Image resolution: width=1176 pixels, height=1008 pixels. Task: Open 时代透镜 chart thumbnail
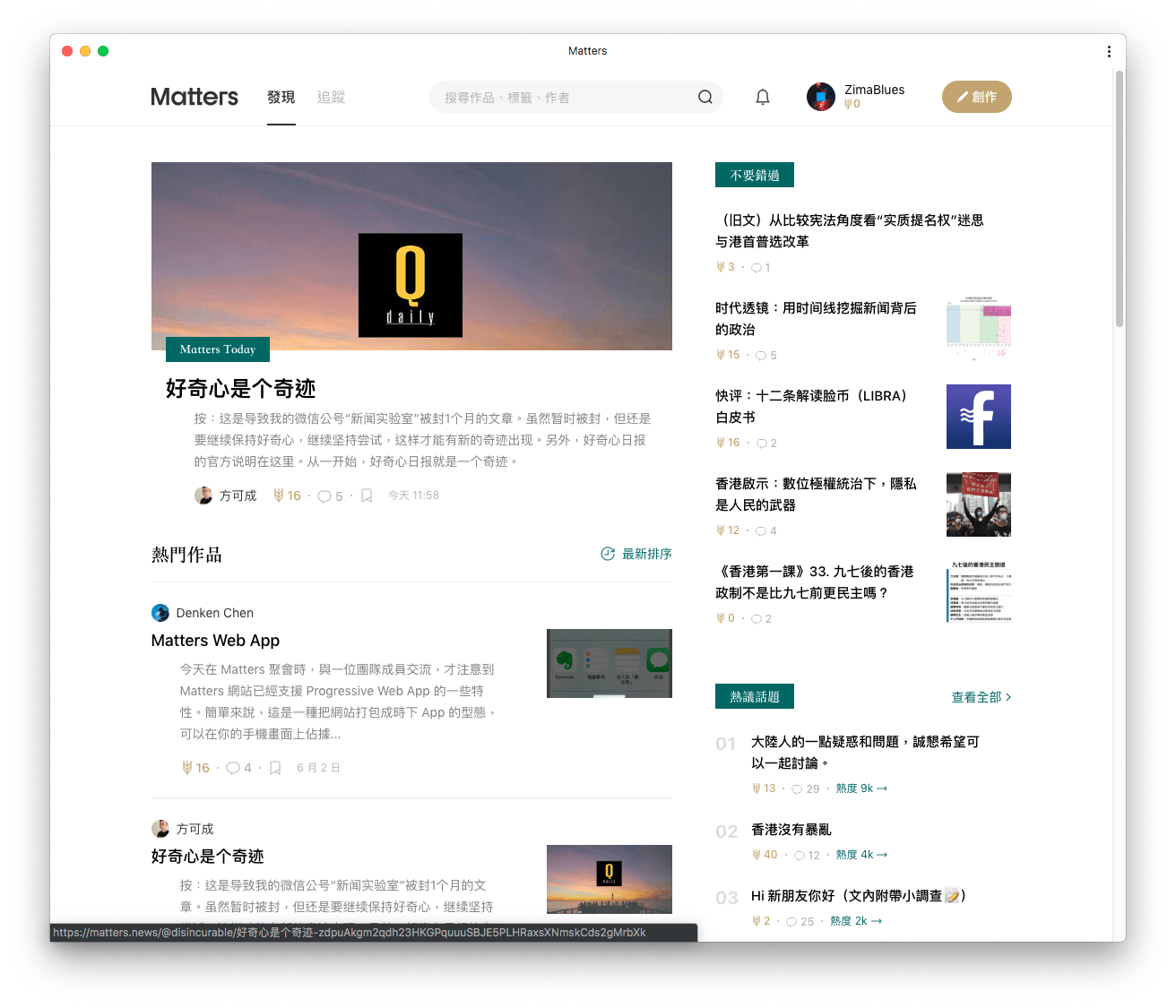[x=979, y=329]
